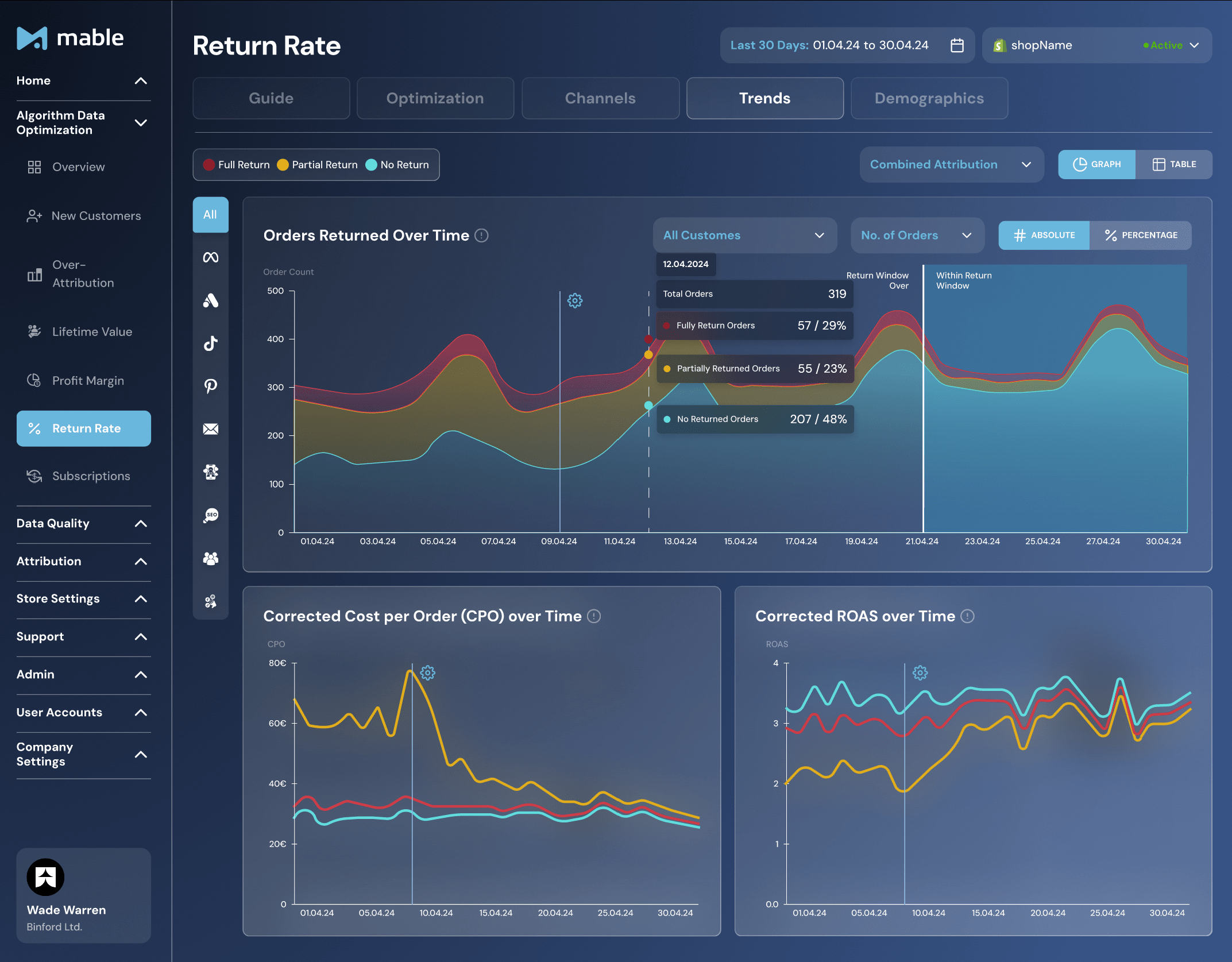Toggle the No Return legend filter
This screenshot has height=962, width=1232.
[x=397, y=164]
